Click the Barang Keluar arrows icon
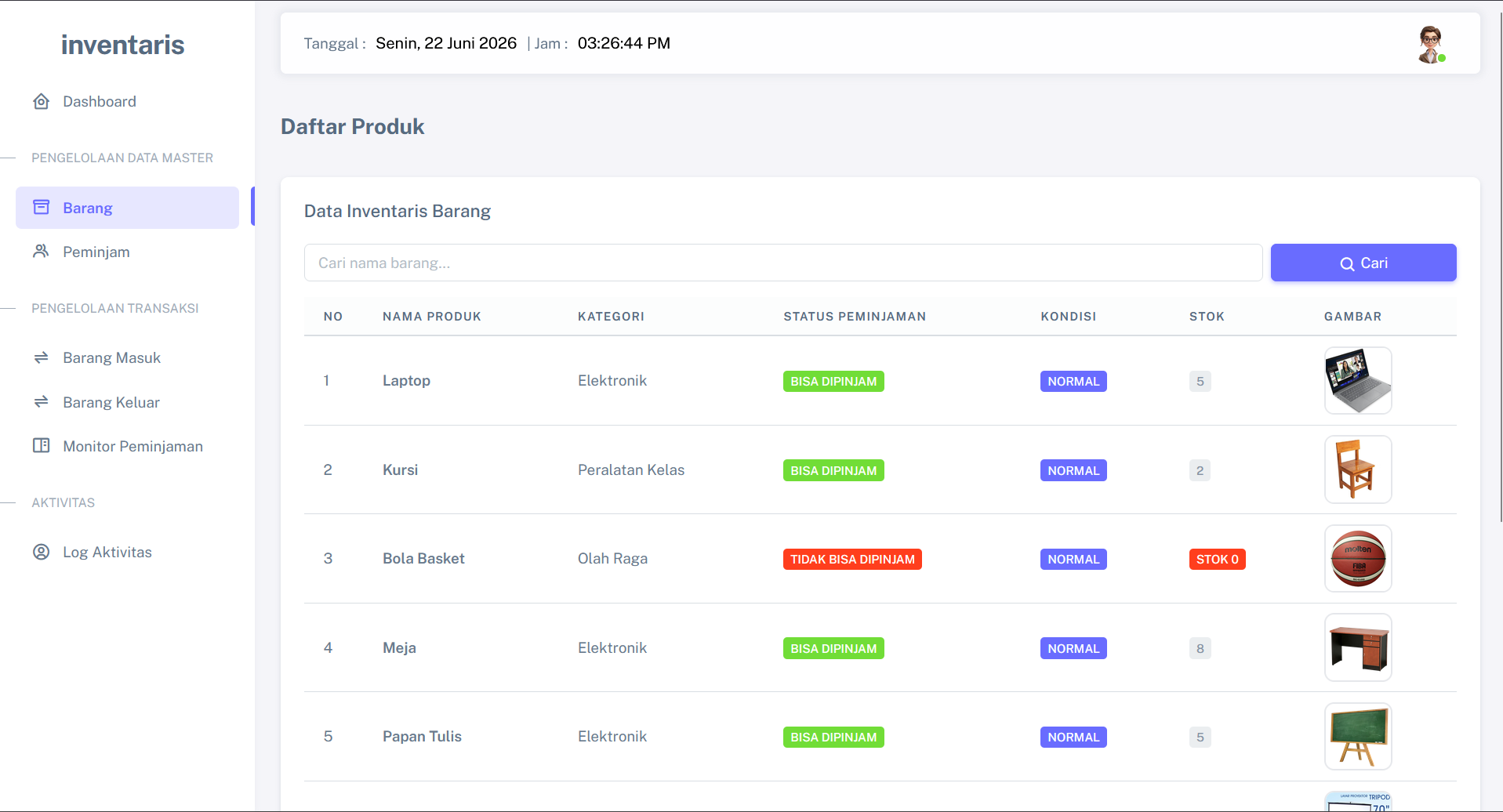The height and width of the screenshot is (812, 1503). pyautogui.click(x=42, y=401)
